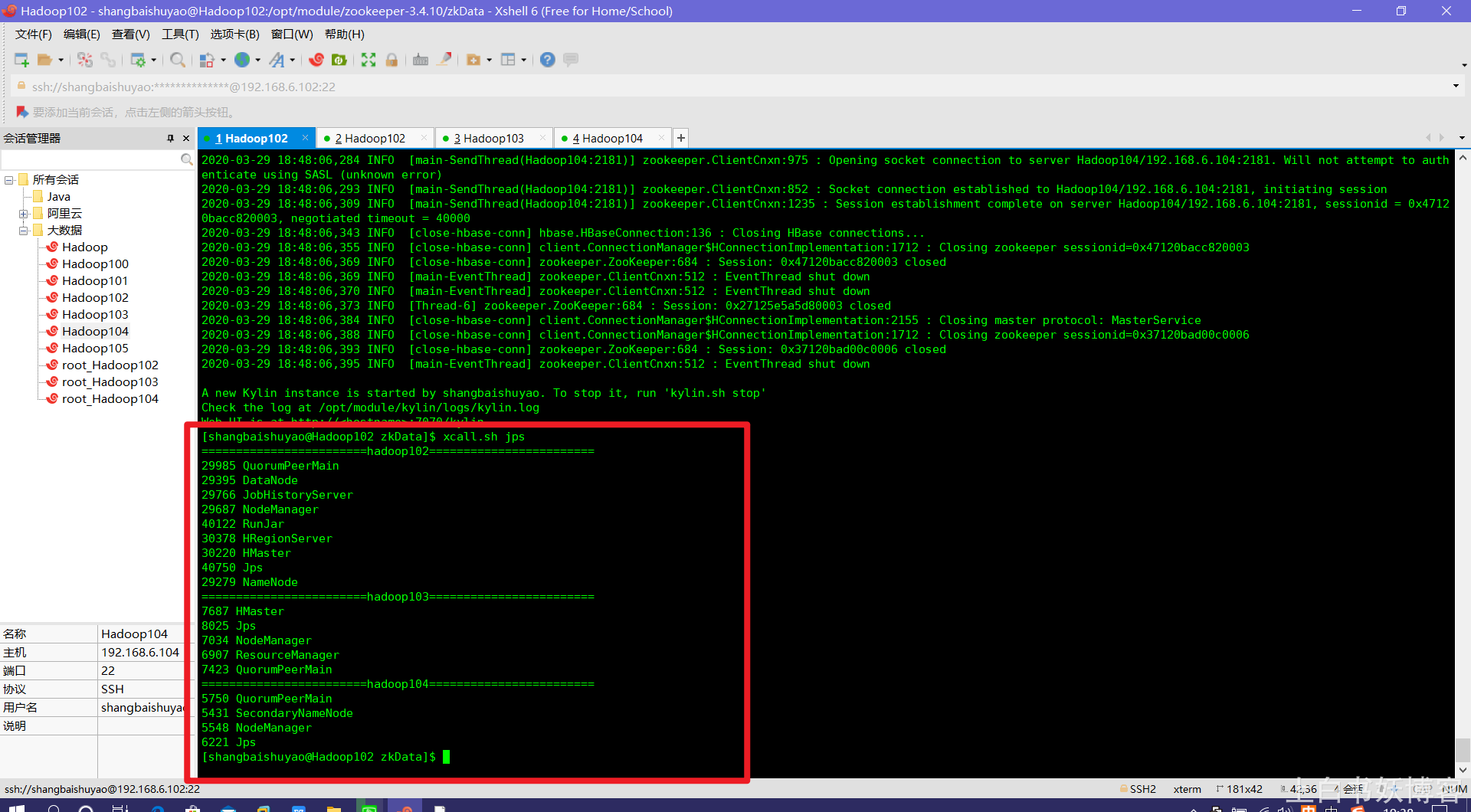Click the padlock lock-screen icon
The height and width of the screenshot is (812, 1471).
pyautogui.click(x=392, y=60)
